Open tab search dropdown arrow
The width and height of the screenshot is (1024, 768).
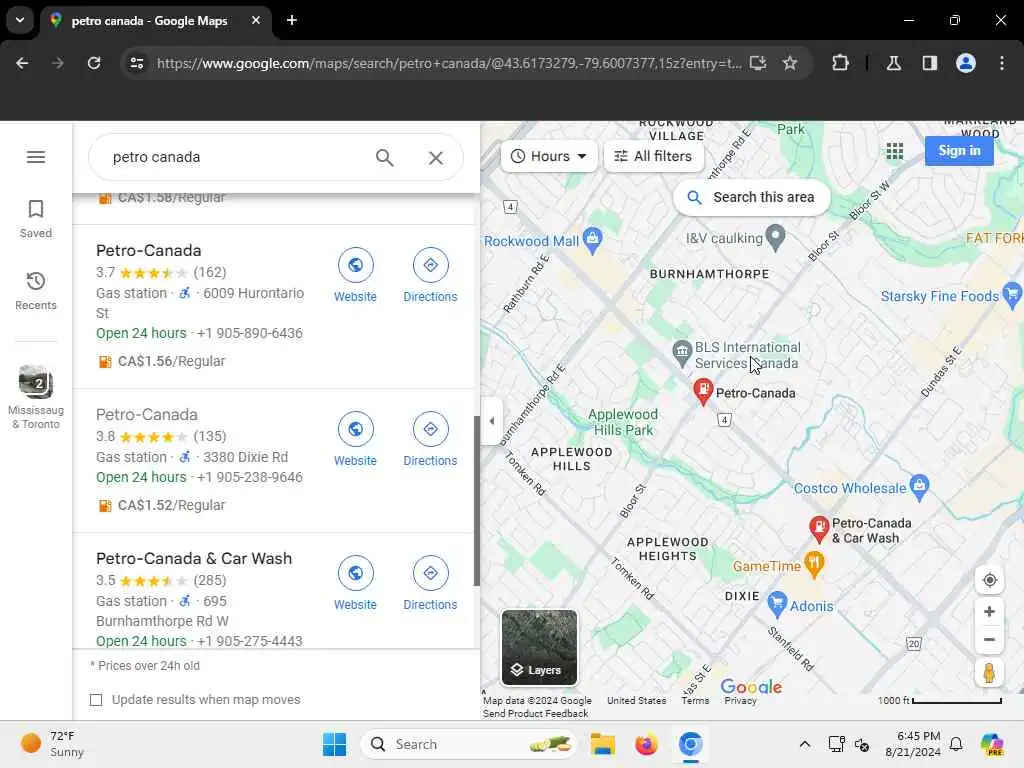click(x=20, y=20)
